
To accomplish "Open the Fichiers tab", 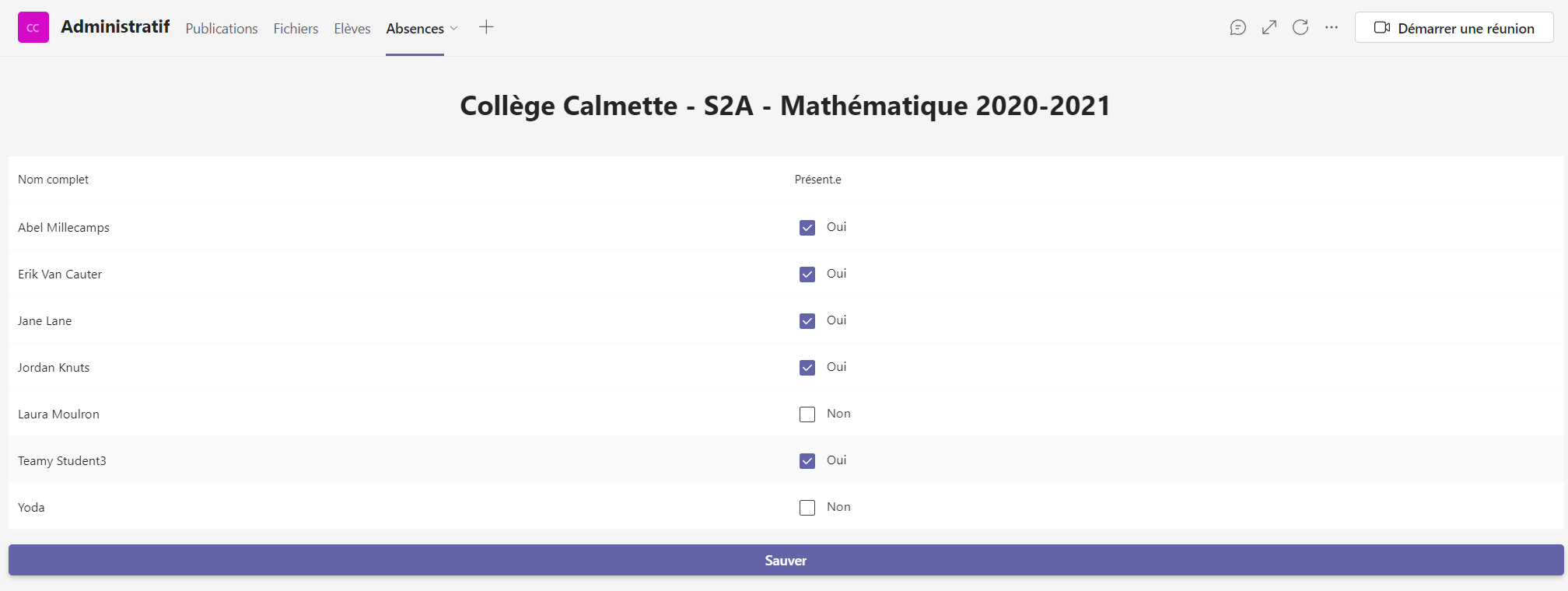I will pos(296,29).
